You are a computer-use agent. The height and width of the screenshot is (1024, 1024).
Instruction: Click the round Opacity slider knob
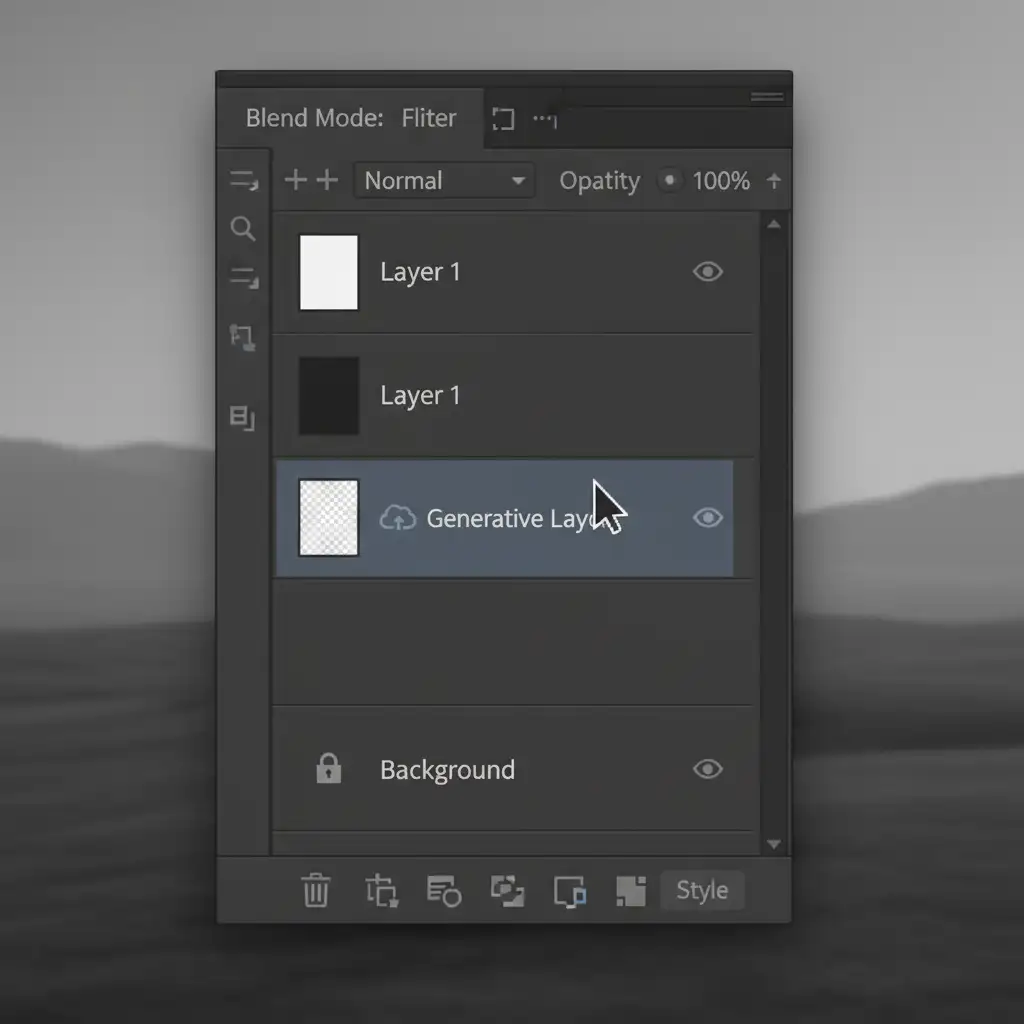pos(668,181)
